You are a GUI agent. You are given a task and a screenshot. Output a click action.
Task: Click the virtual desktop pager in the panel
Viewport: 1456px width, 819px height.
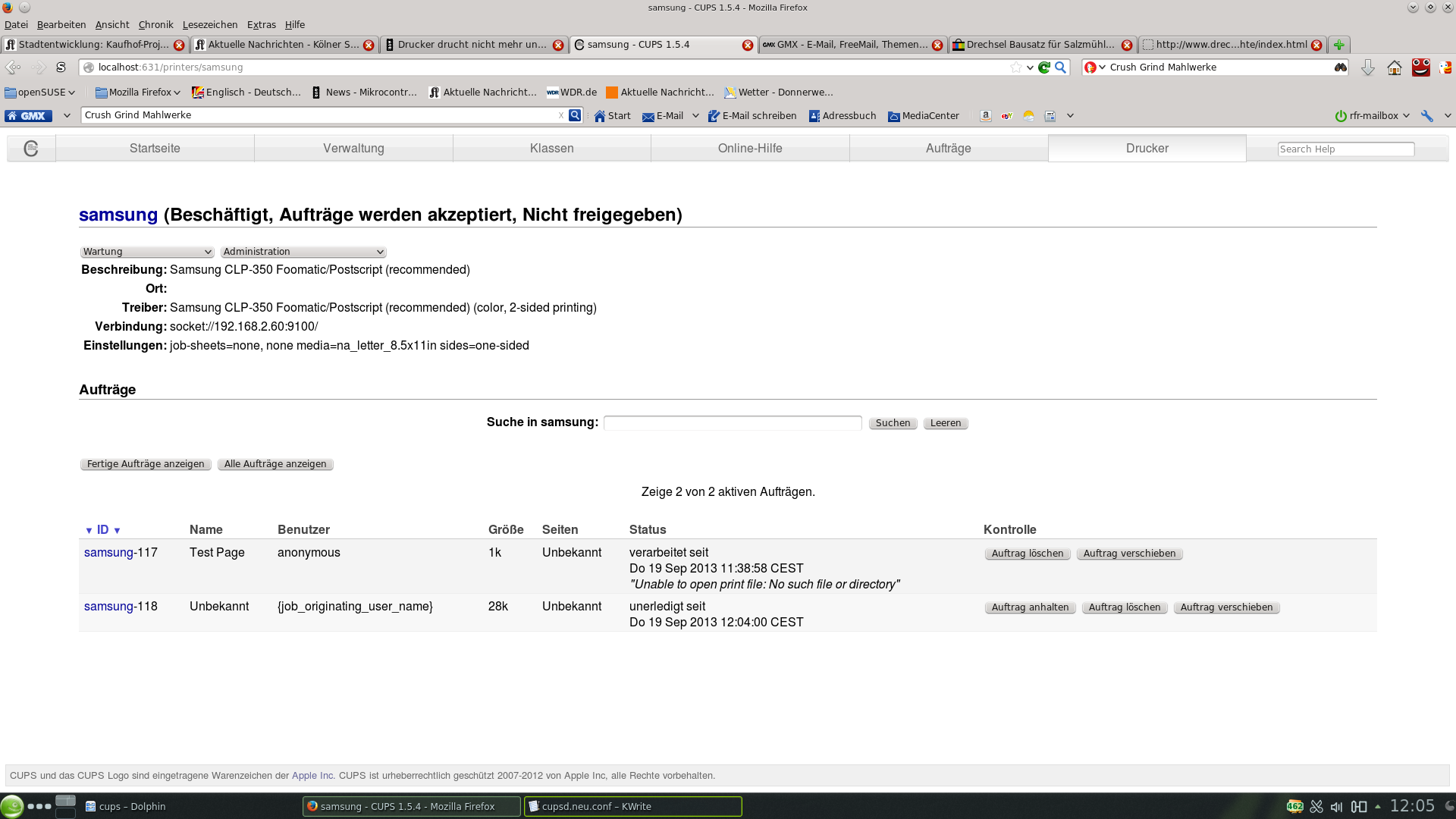click(66, 806)
